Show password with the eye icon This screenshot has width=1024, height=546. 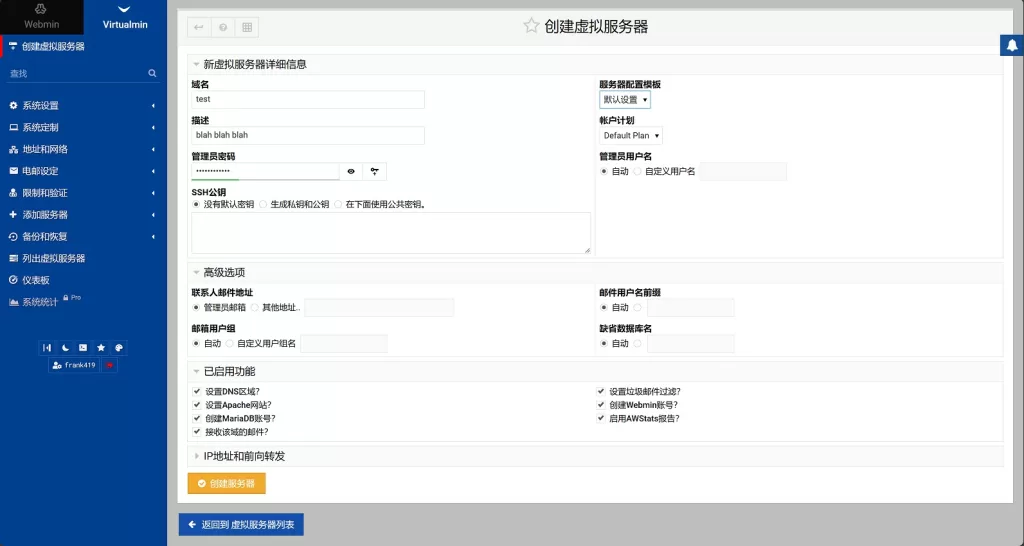tap(351, 172)
